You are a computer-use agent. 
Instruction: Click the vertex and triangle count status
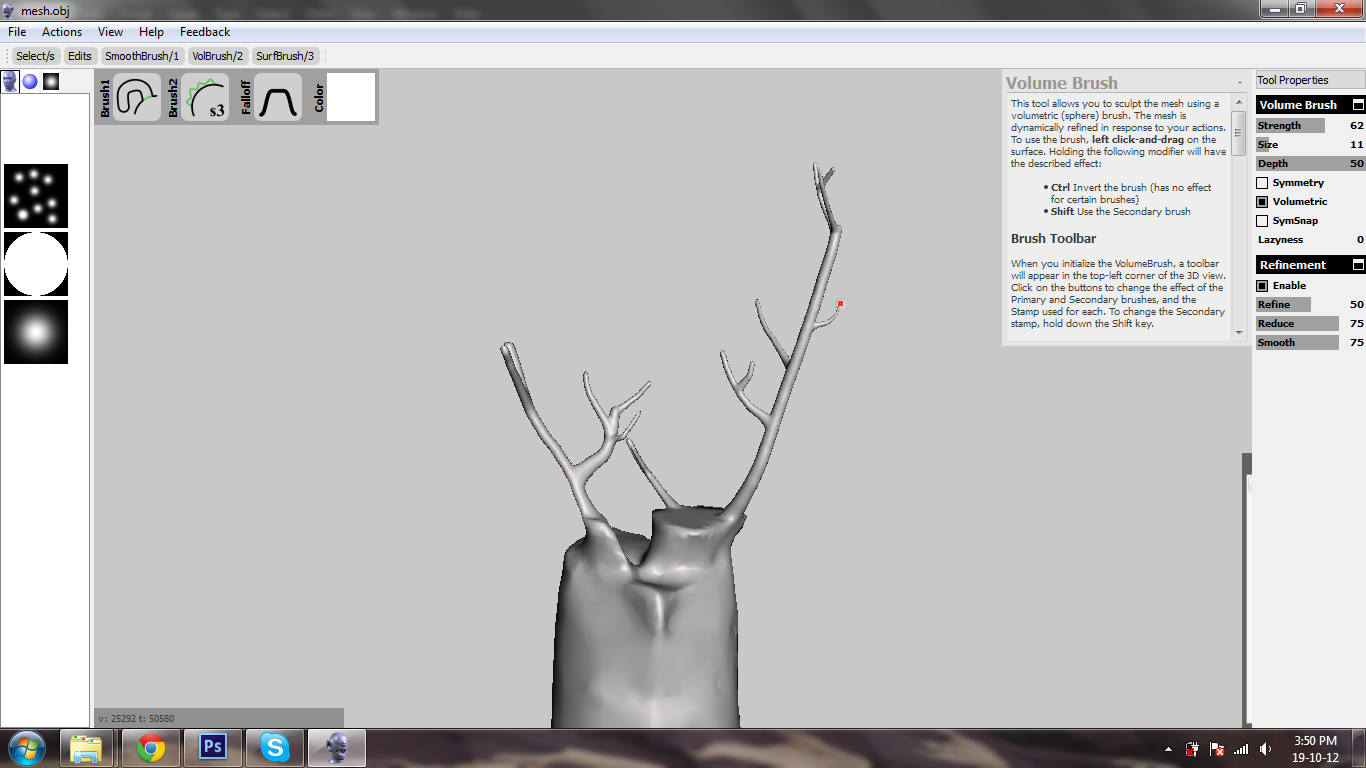click(136, 719)
